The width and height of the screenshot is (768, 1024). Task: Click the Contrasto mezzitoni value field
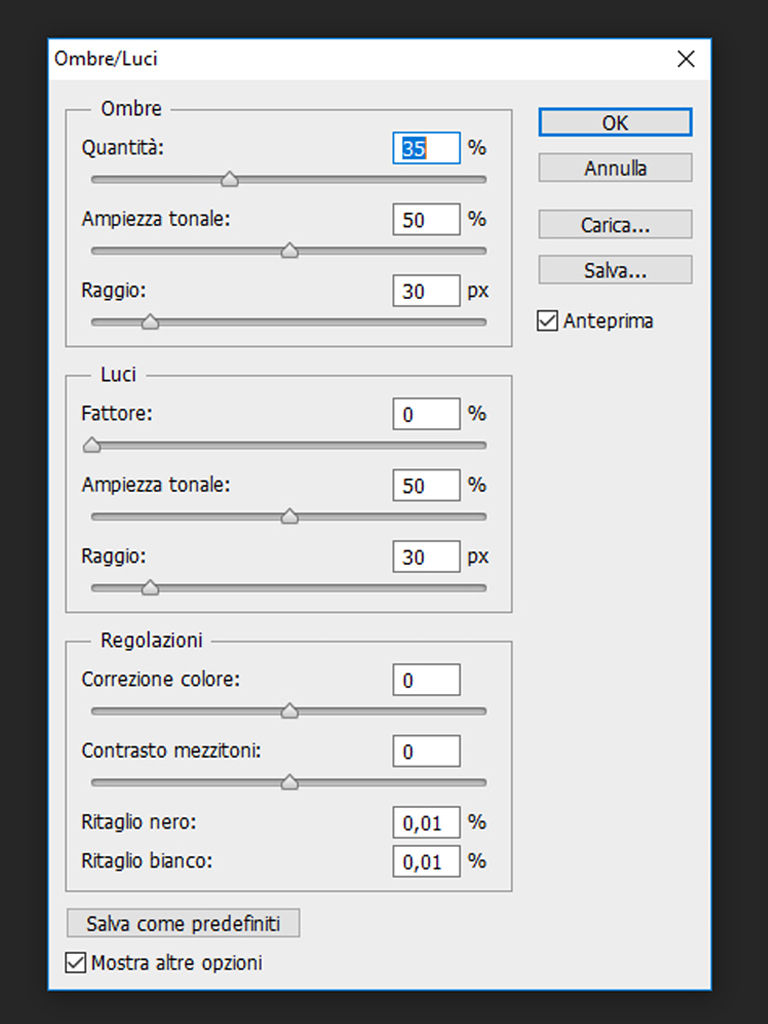(427, 751)
